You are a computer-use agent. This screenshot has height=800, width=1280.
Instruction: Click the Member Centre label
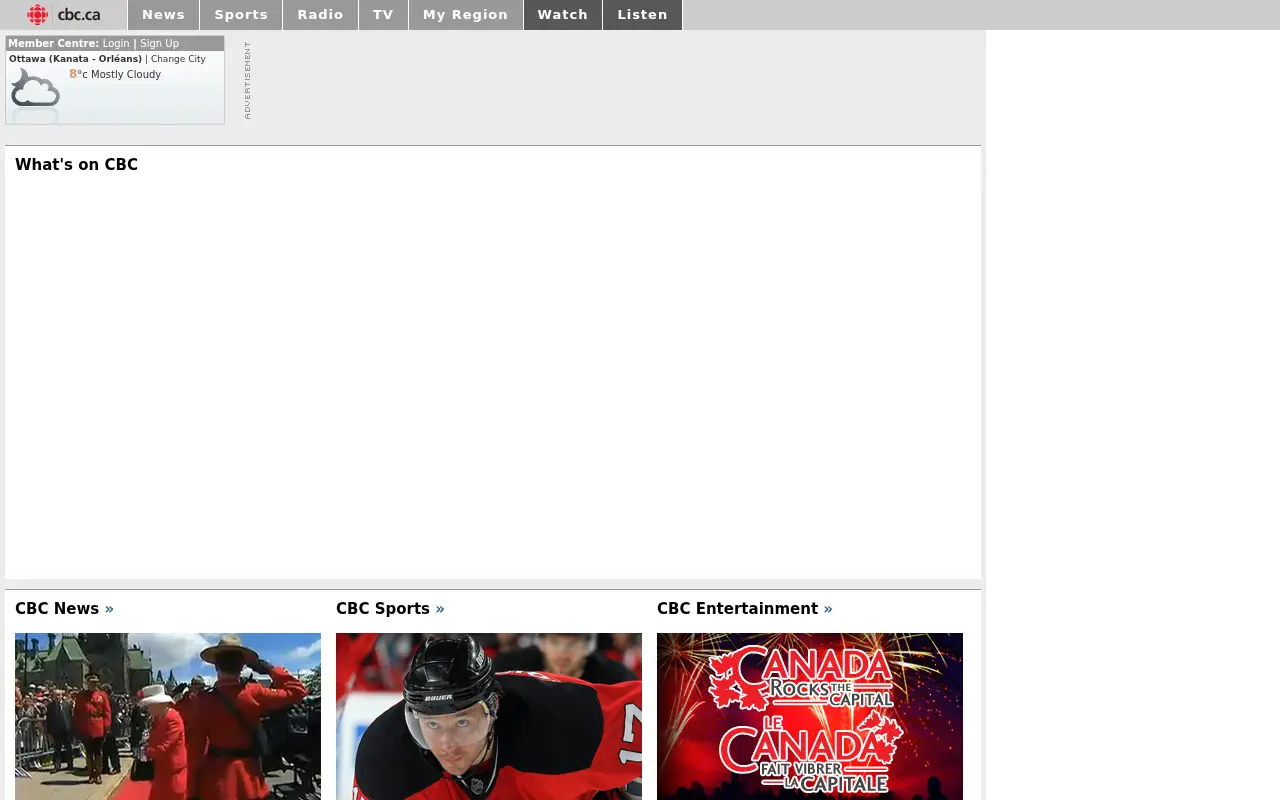[x=53, y=44]
